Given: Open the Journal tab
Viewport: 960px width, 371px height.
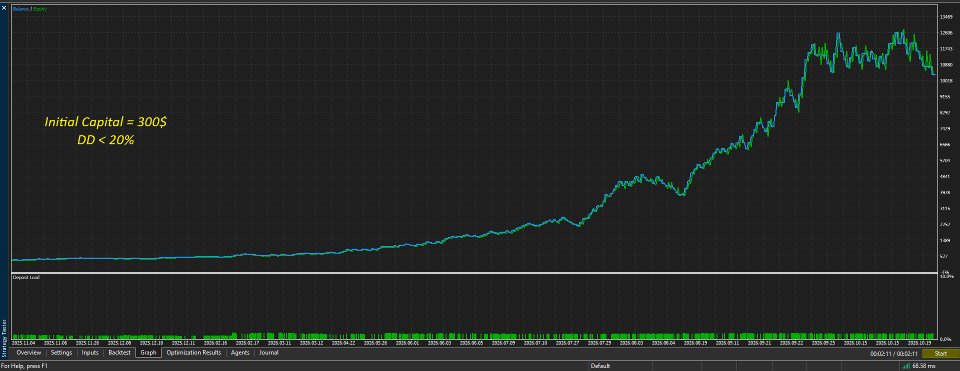Looking at the screenshot, I should click(x=268, y=353).
